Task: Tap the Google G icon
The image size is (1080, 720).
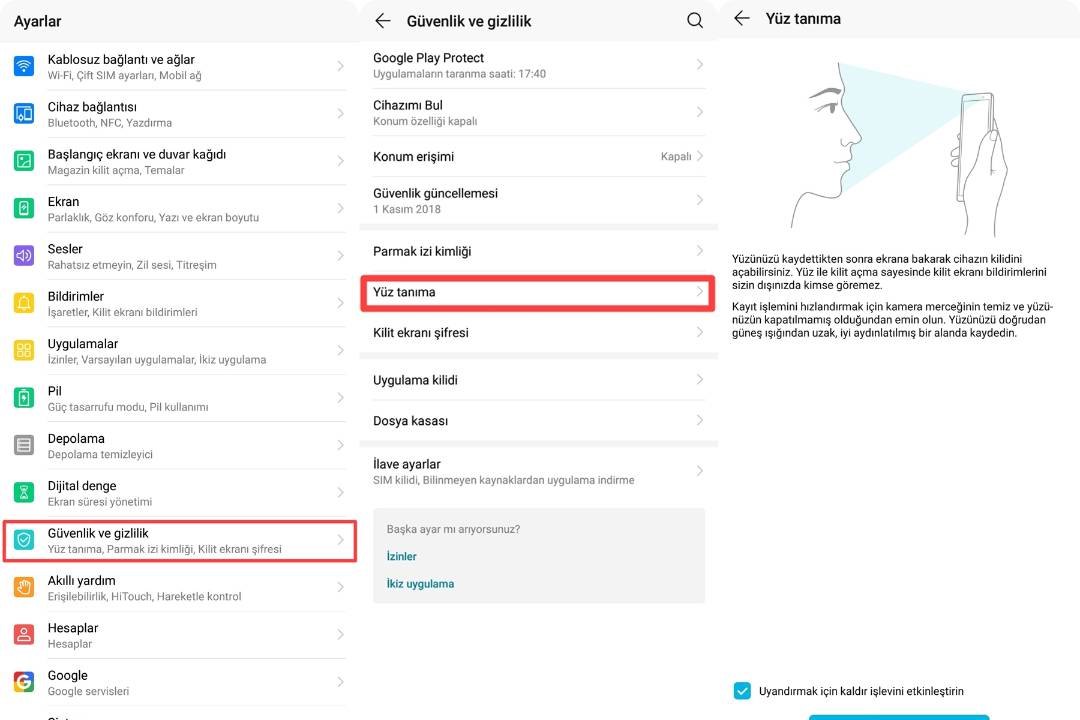Action: tap(24, 682)
